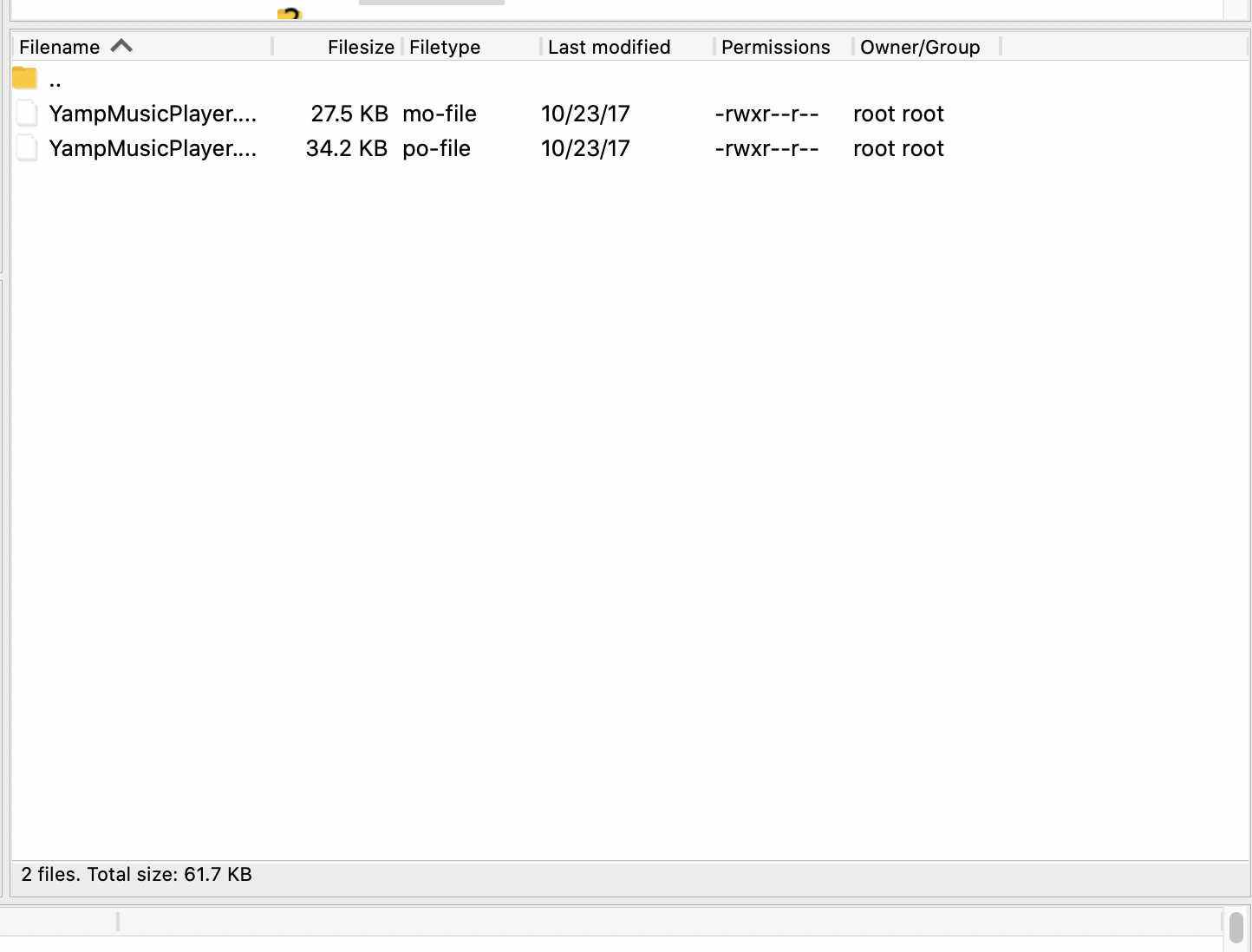The height and width of the screenshot is (952, 1252).
Task: Open the parent directory folder icon
Action: coord(24,79)
